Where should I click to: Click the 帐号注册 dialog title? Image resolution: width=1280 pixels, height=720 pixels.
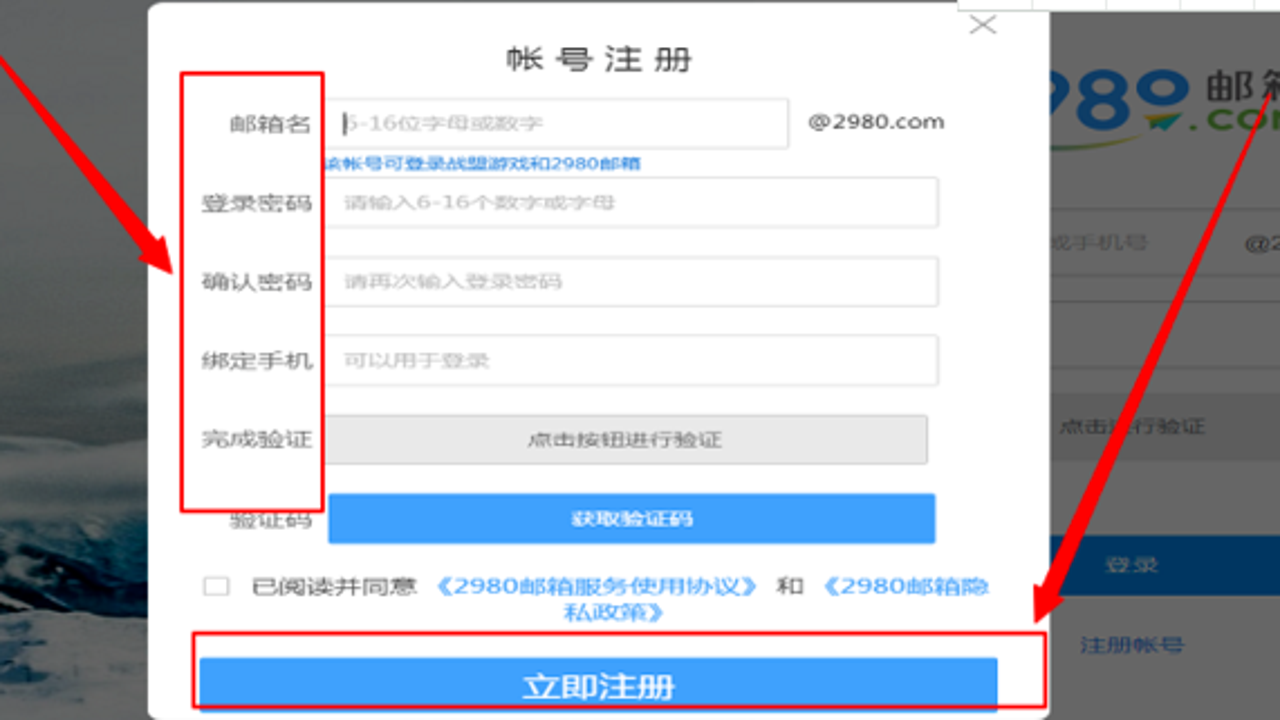pos(599,59)
